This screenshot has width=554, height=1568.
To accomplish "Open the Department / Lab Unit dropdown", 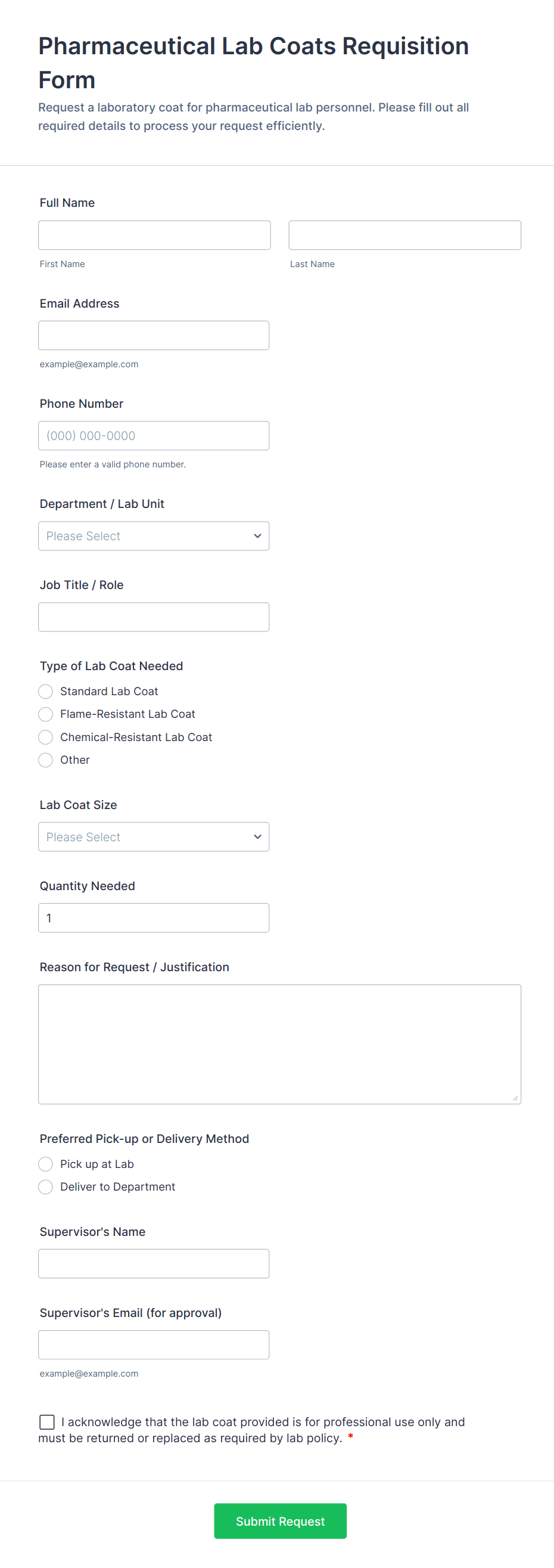I will 153,536.
